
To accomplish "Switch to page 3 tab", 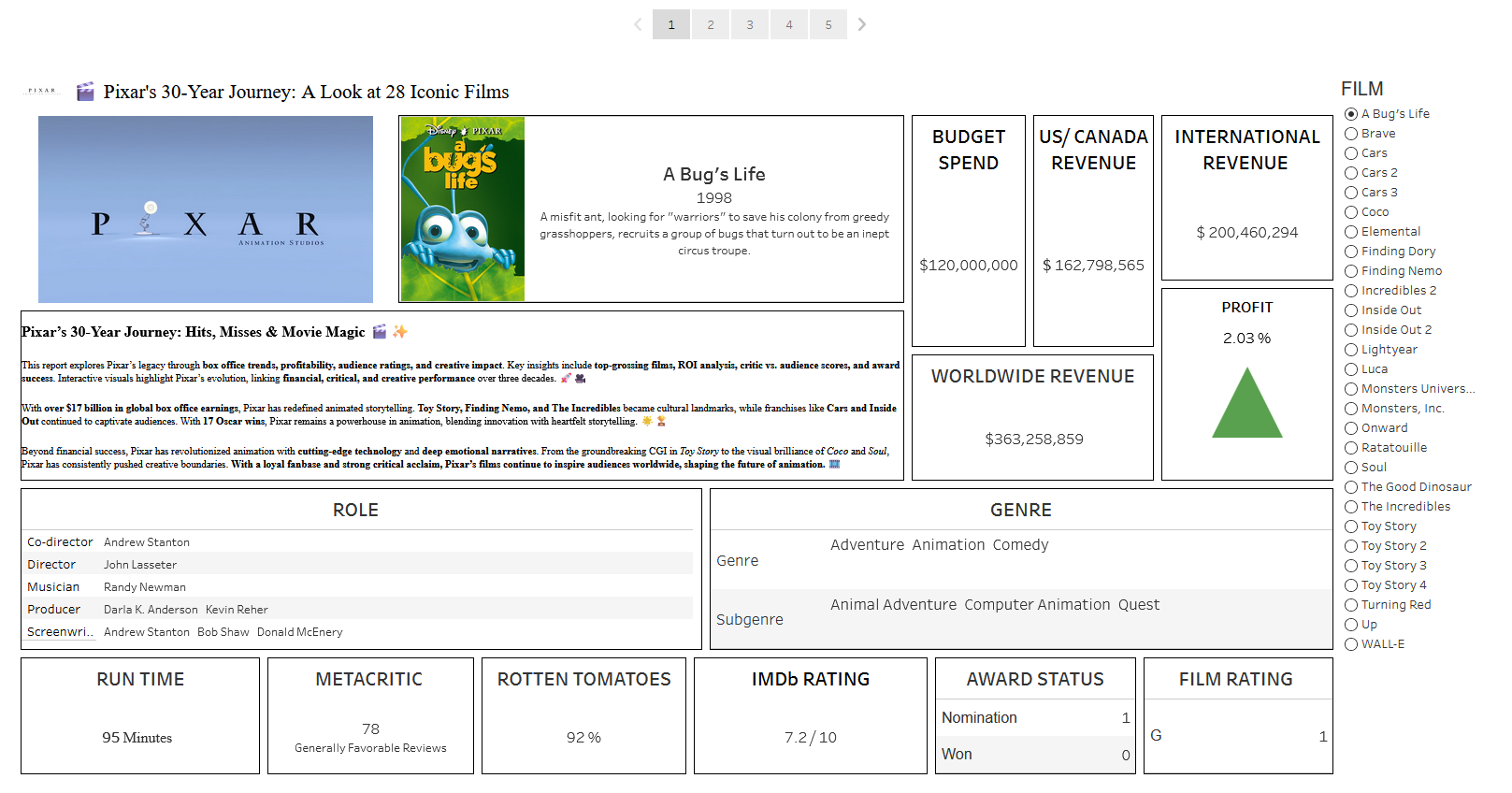I will coord(750,24).
